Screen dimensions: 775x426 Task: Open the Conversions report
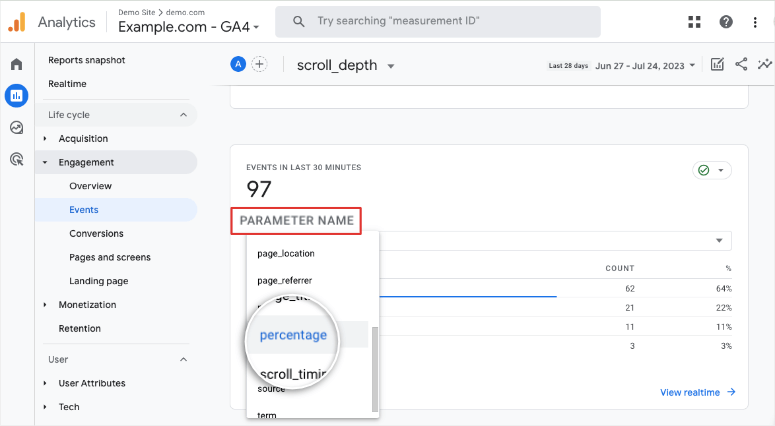pyautogui.click(x=96, y=233)
